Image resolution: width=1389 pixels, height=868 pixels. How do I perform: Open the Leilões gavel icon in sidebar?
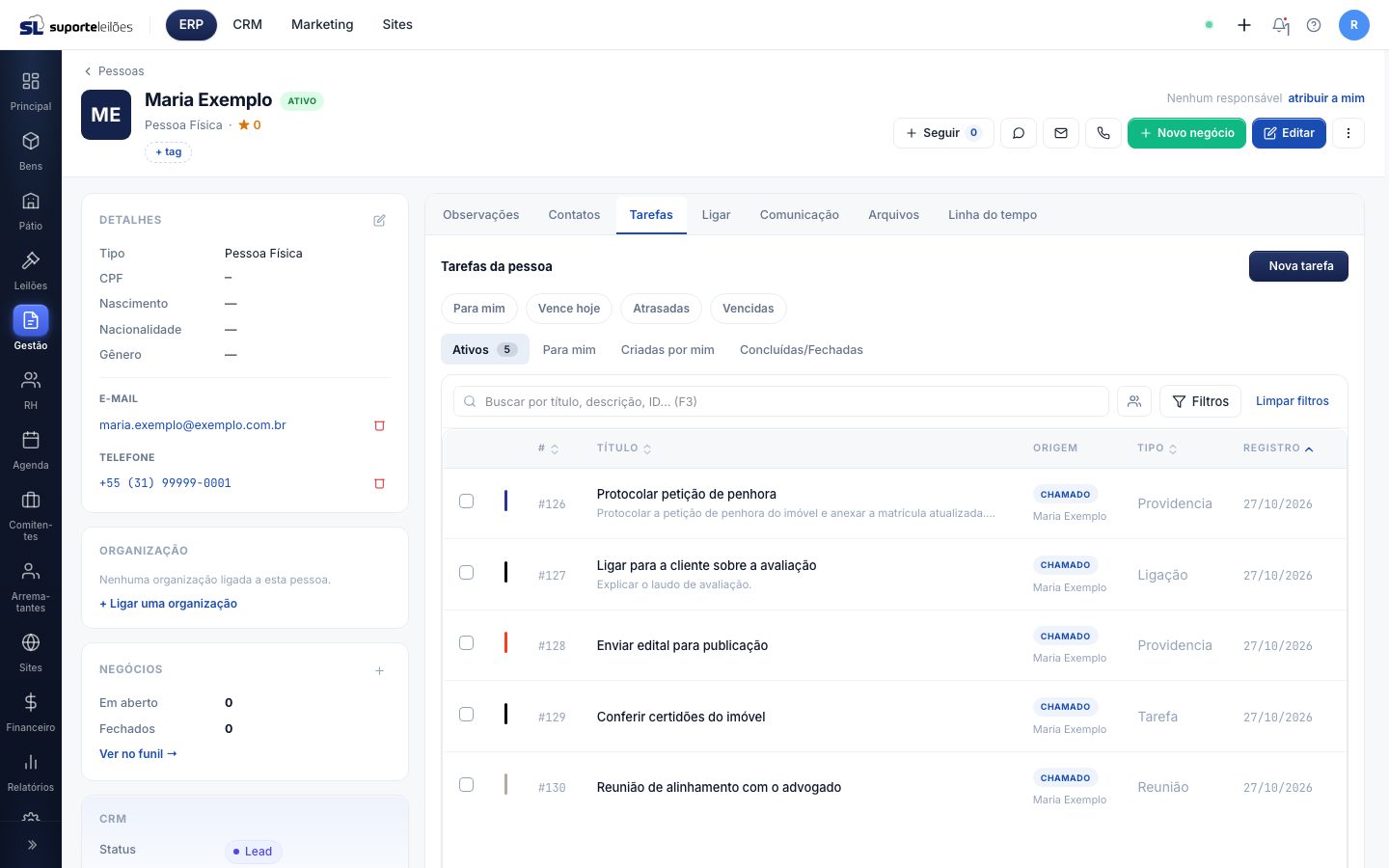31,260
